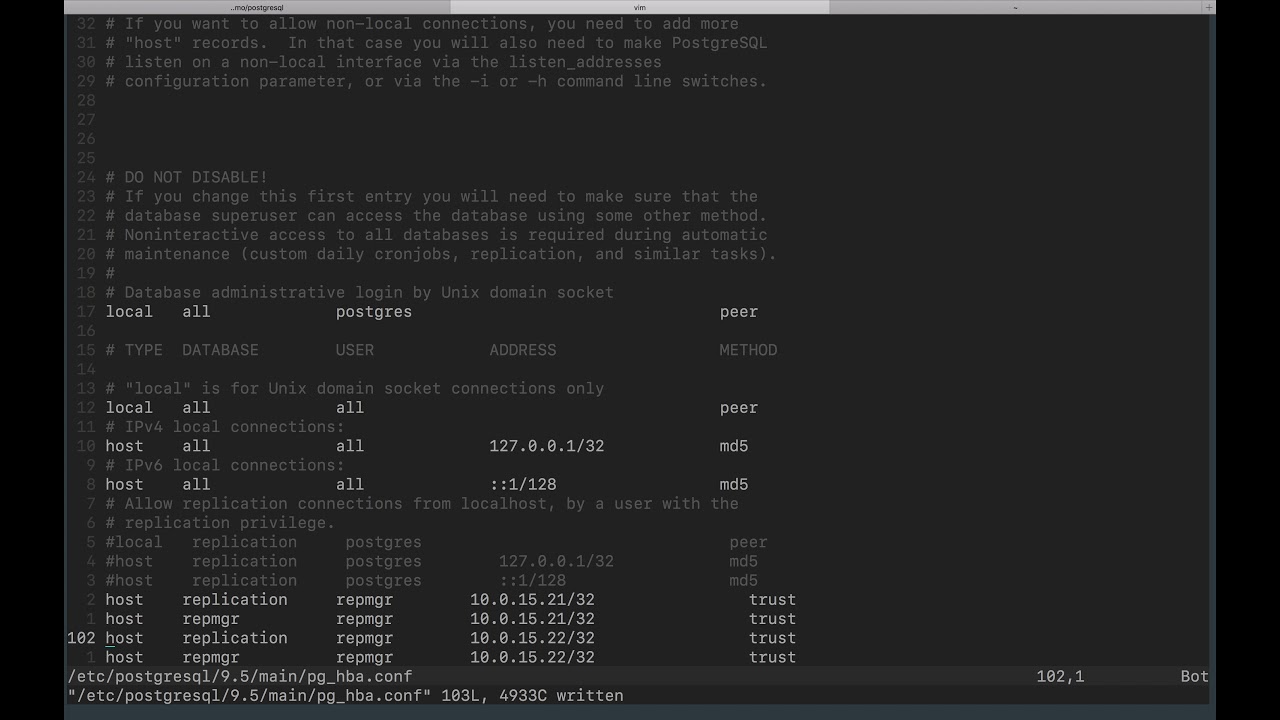Click the commented '#local replication postgres' line
1280x720 pixels.
click(x=436, y=542)
